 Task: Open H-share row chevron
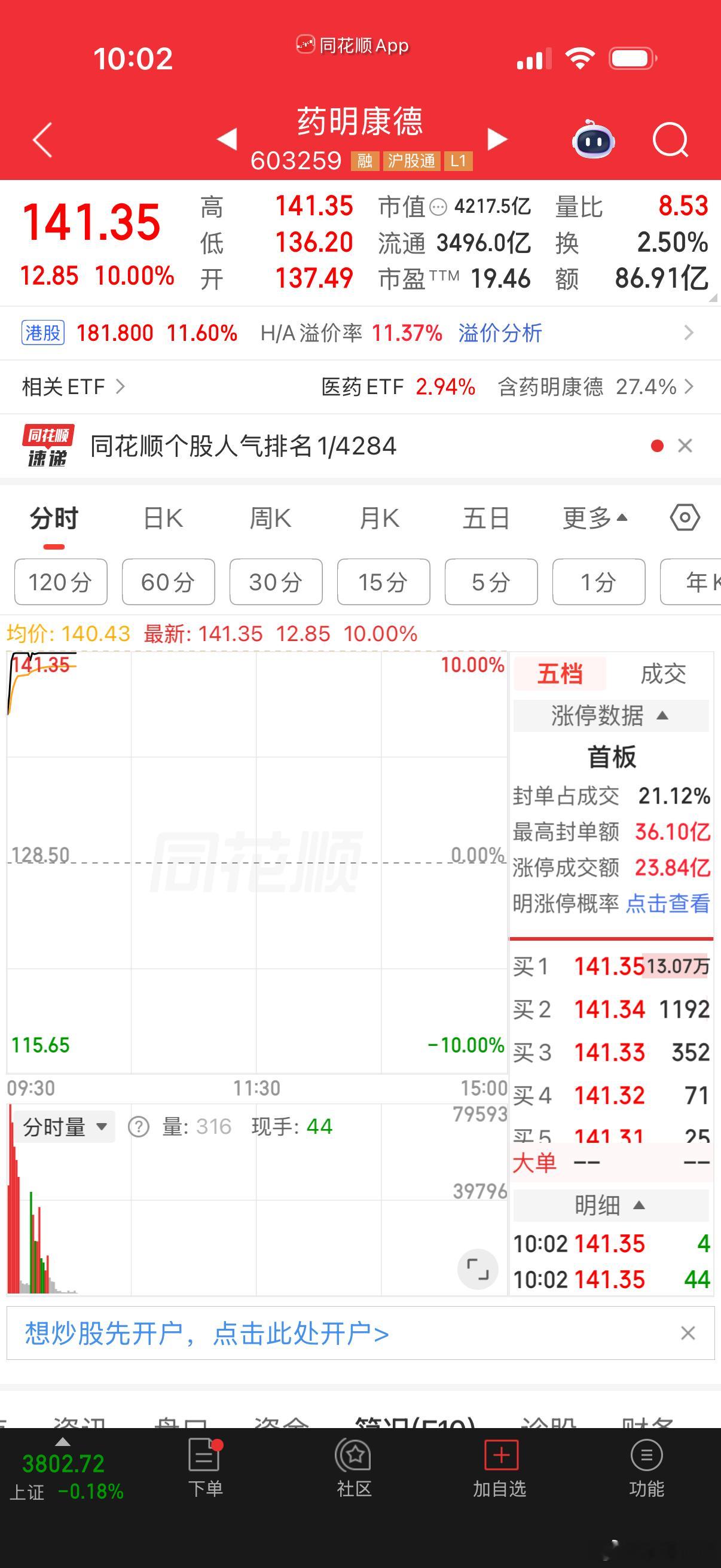[x=689, y=333]
